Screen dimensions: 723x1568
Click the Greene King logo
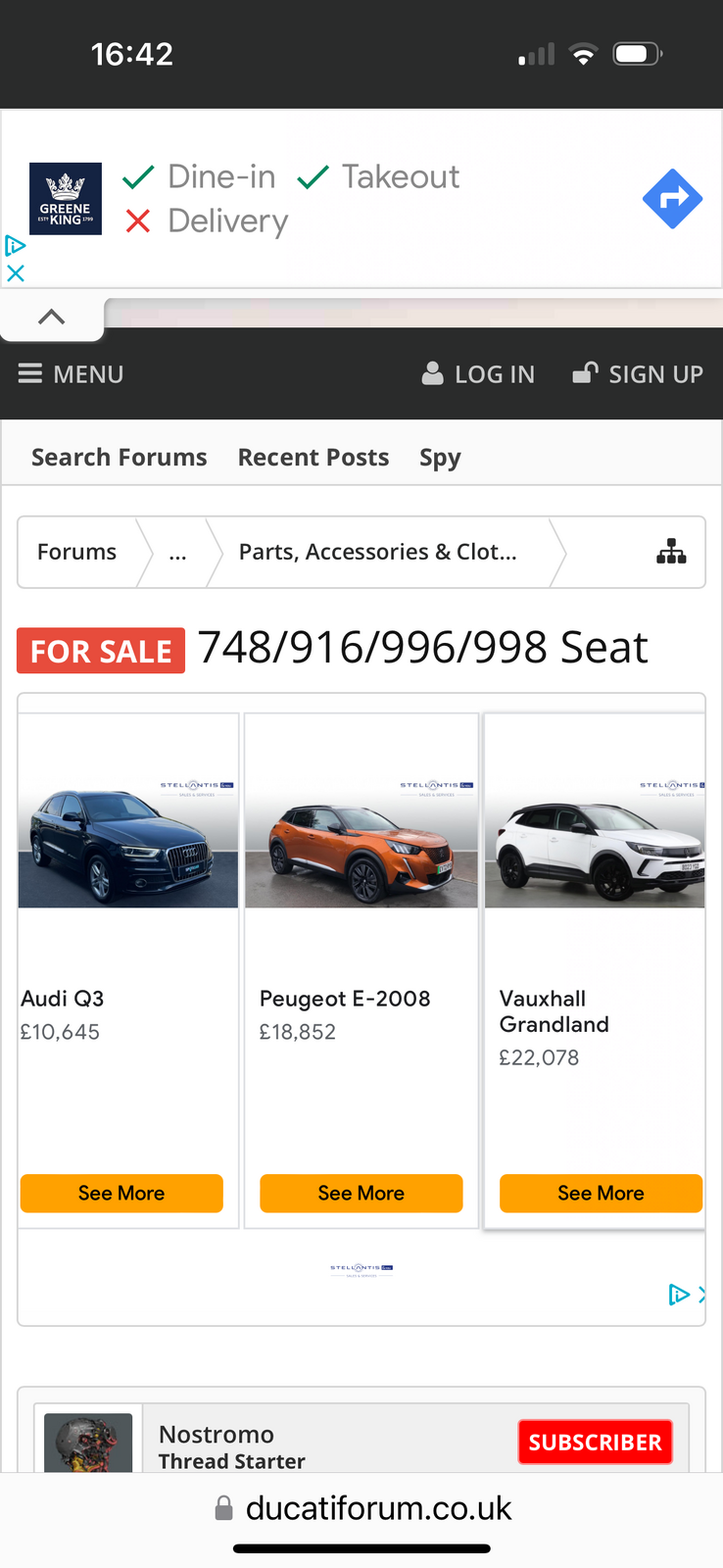pos(66,199)
